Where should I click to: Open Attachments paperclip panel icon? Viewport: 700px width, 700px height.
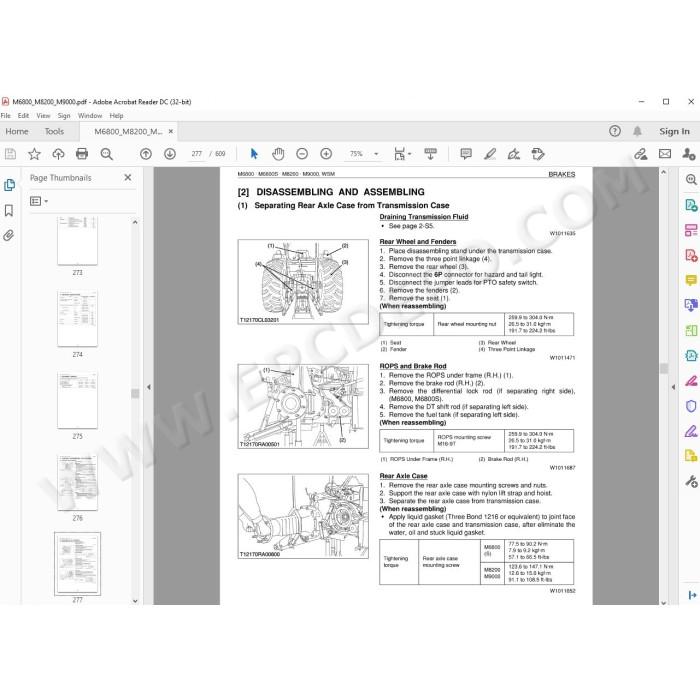(8, 235)
